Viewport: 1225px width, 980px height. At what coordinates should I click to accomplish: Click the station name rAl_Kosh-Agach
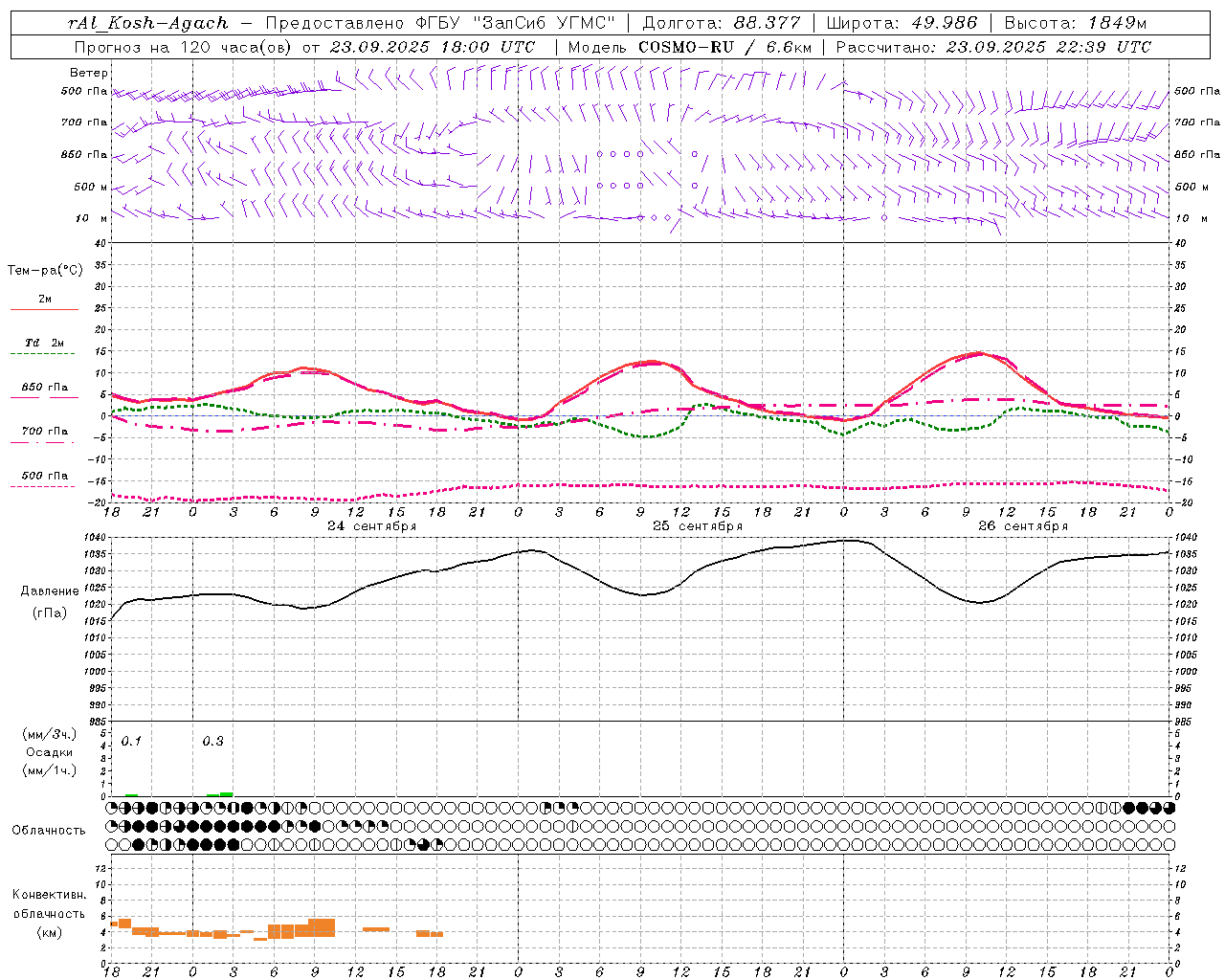(x=148, y=23)
